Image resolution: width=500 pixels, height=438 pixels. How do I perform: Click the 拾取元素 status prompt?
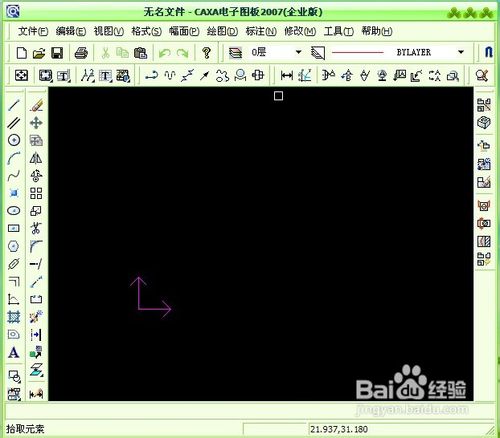click(x=25, y=429)
